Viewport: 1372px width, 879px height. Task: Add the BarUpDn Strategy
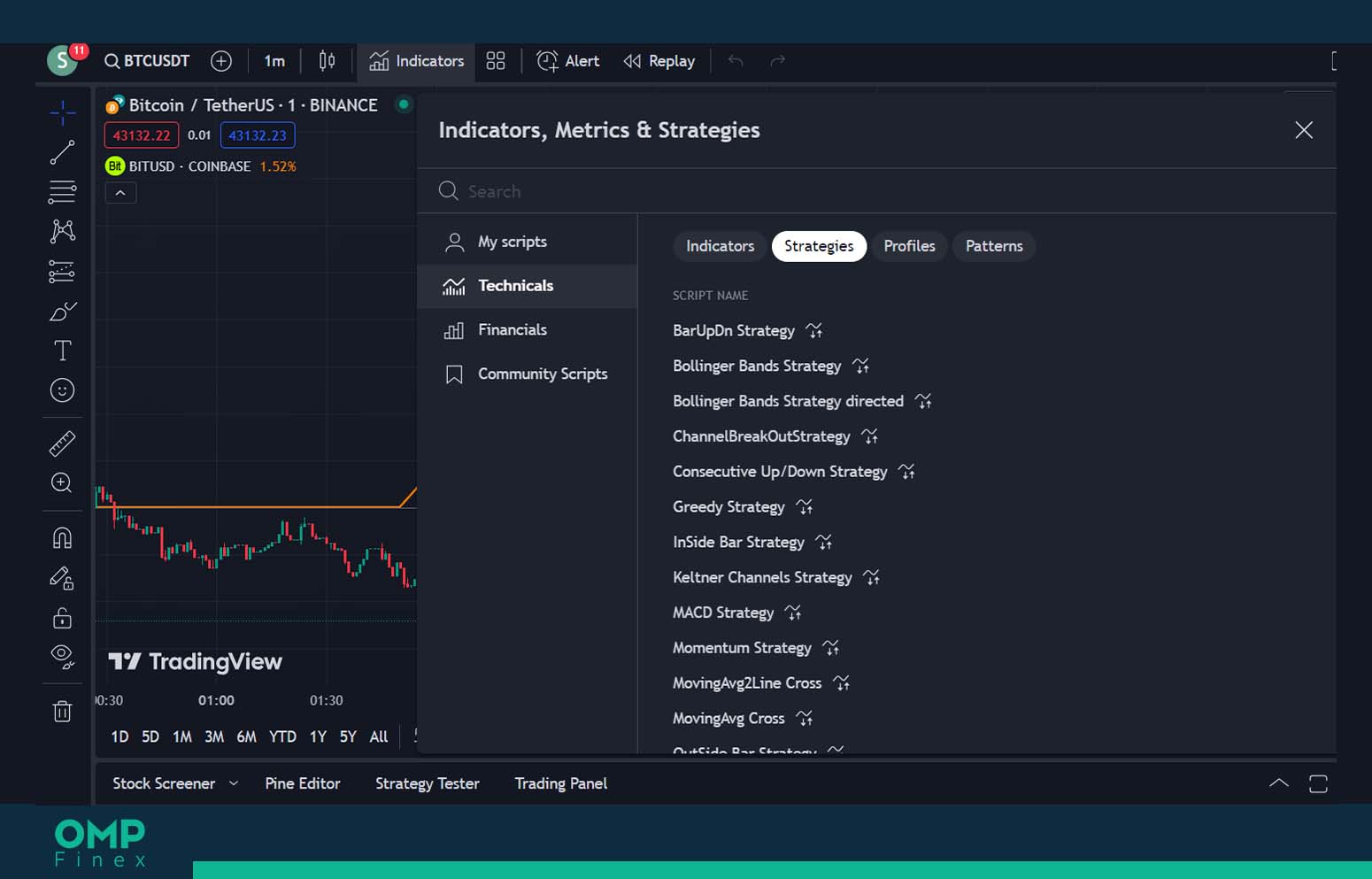click(734, 330)
